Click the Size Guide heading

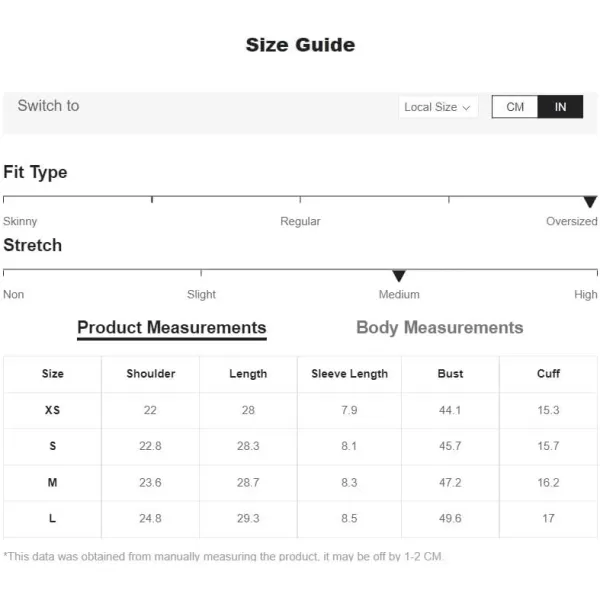pyautogui.click(x=300, y=45)
